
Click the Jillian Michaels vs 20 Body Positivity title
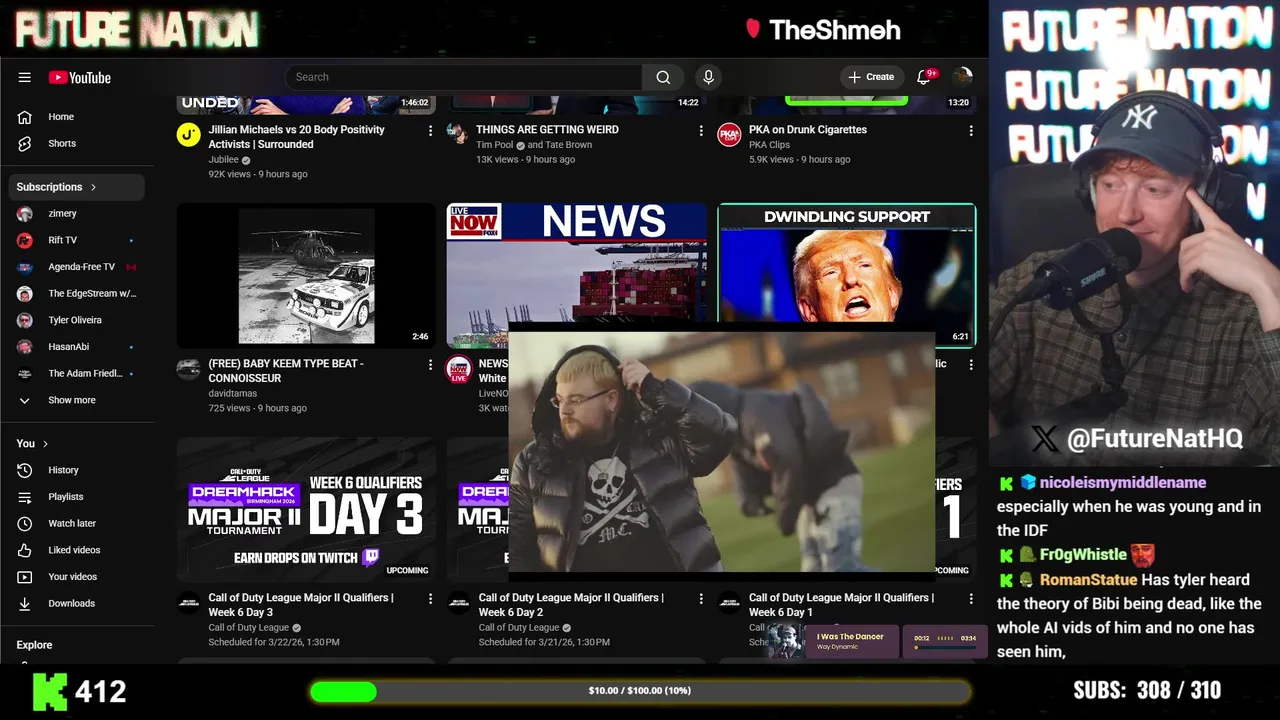[297, 137]
